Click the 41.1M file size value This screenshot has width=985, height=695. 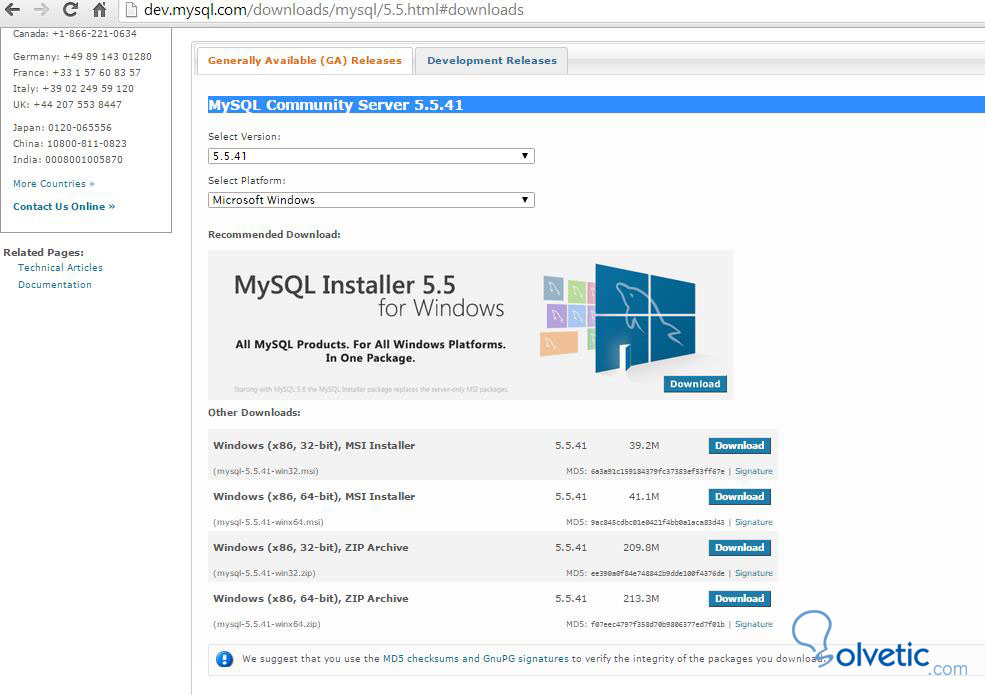(x=644, y=496)
